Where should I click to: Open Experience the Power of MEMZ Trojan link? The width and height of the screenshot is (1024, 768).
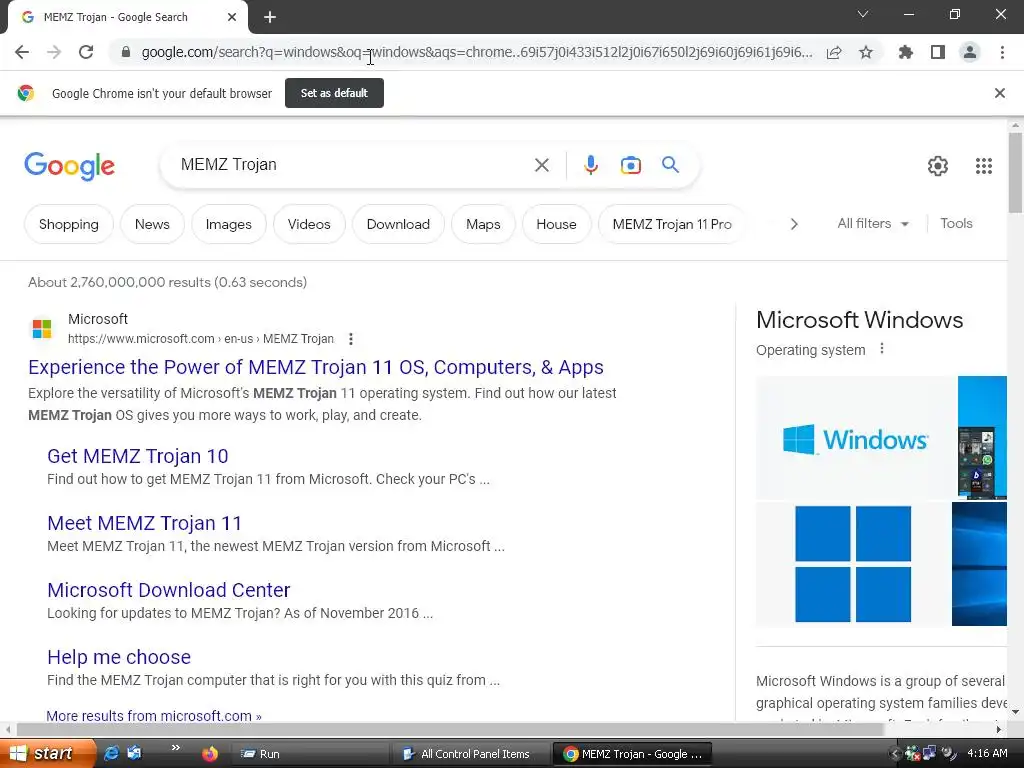[315, 367]
